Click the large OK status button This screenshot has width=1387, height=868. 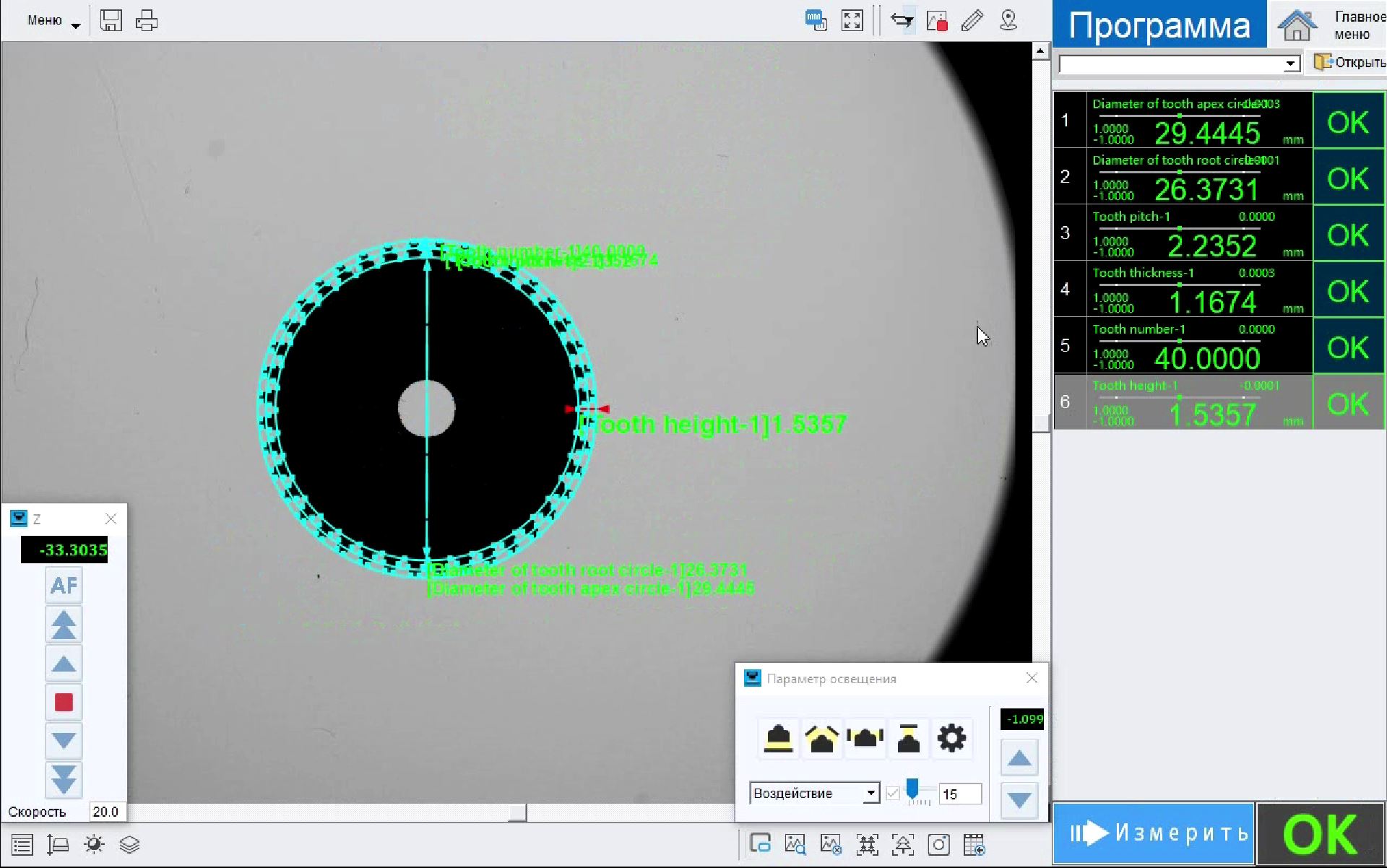coord(1321,834)
